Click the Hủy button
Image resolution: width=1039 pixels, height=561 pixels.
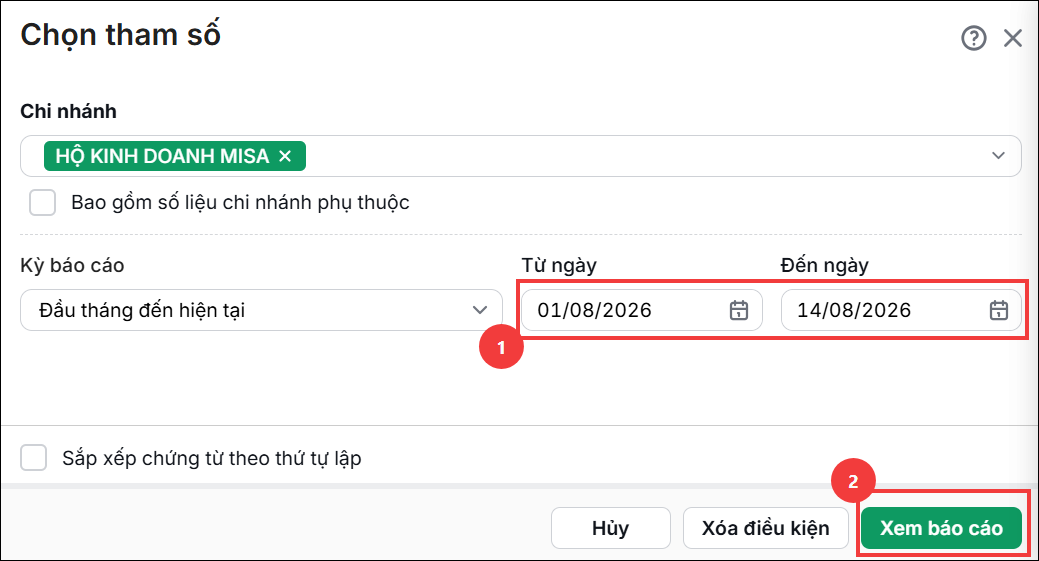click(x=610, y=528)
